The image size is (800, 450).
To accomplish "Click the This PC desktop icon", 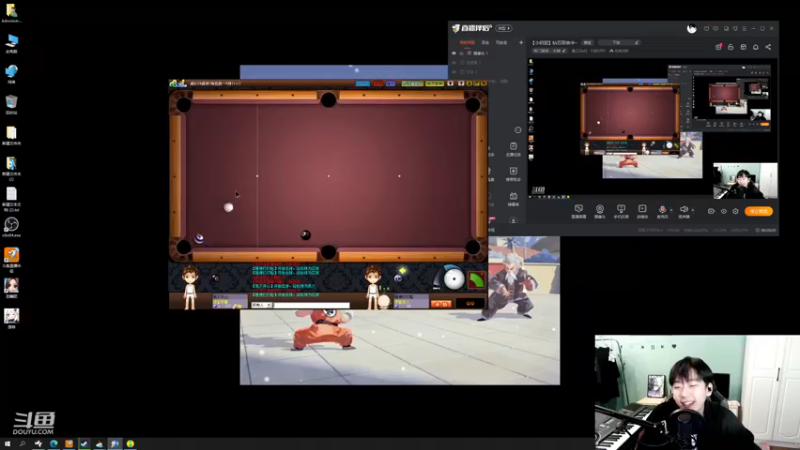I will click(11, 42).
